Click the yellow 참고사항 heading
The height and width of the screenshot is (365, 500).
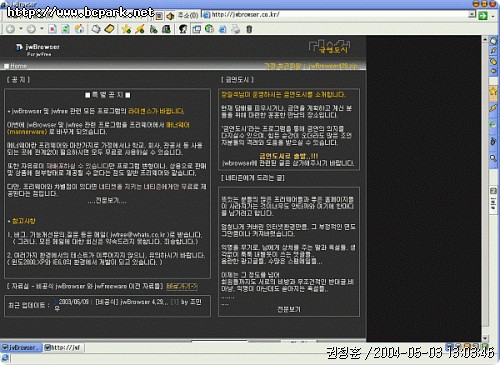[x=23, y=221]
